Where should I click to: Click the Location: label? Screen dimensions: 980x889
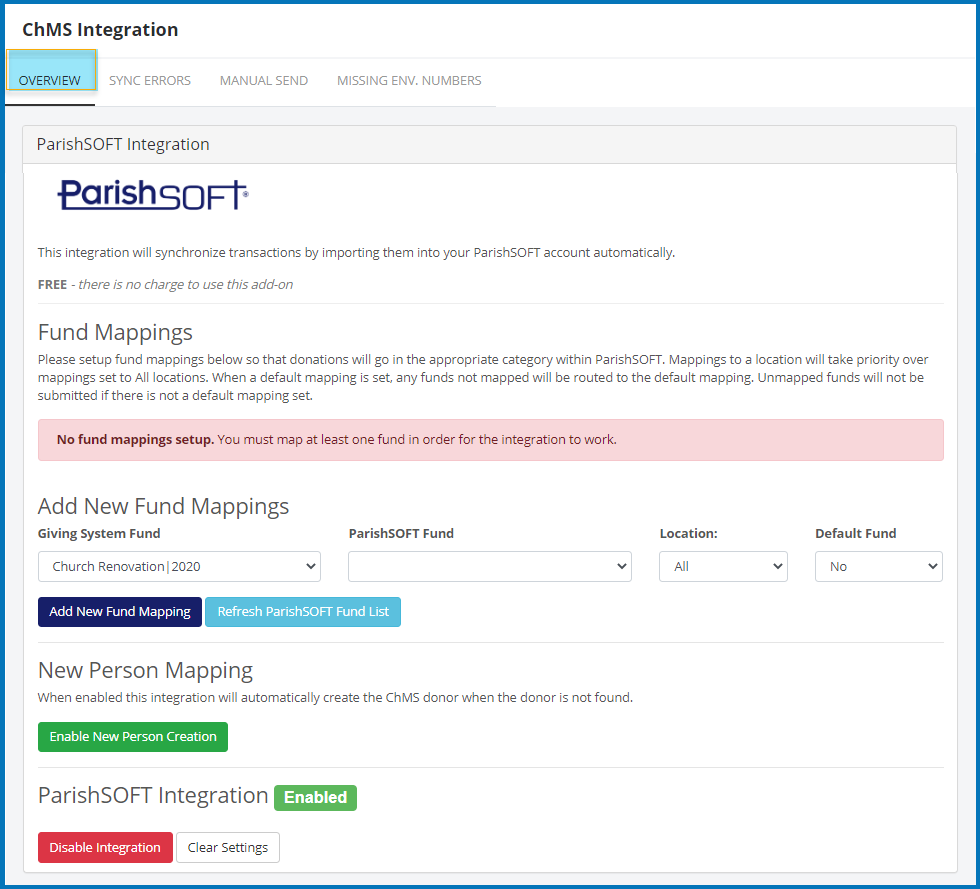tap(689, 533)
